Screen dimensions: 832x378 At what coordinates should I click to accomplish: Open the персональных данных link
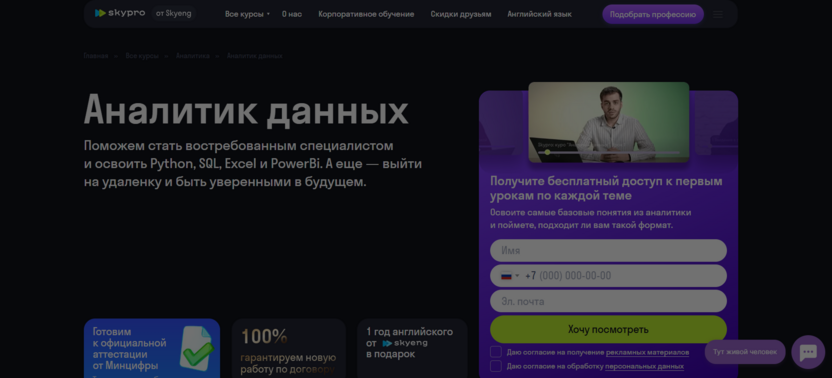(x=644, y=366)
